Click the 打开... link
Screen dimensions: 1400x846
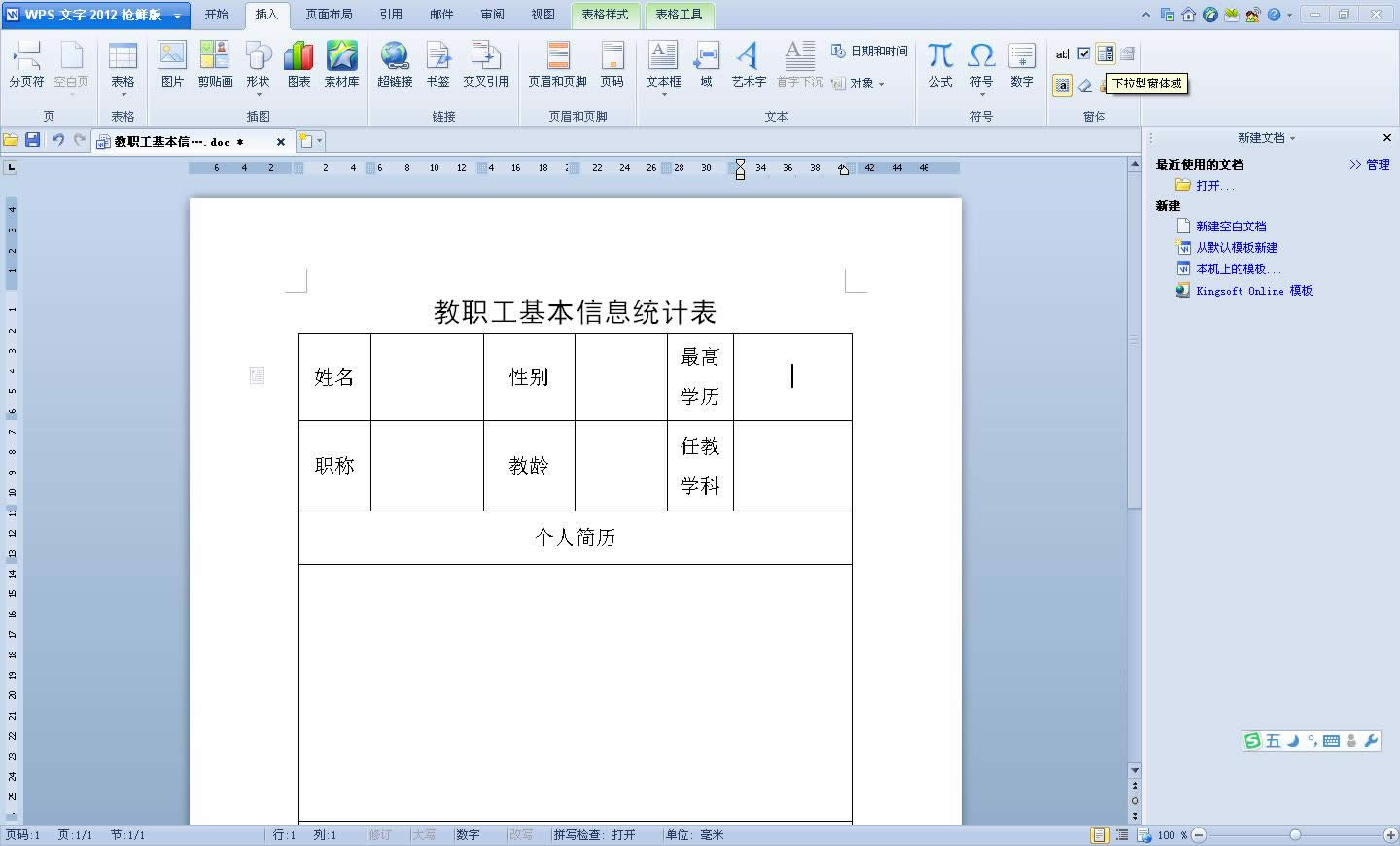point(1214,185)
